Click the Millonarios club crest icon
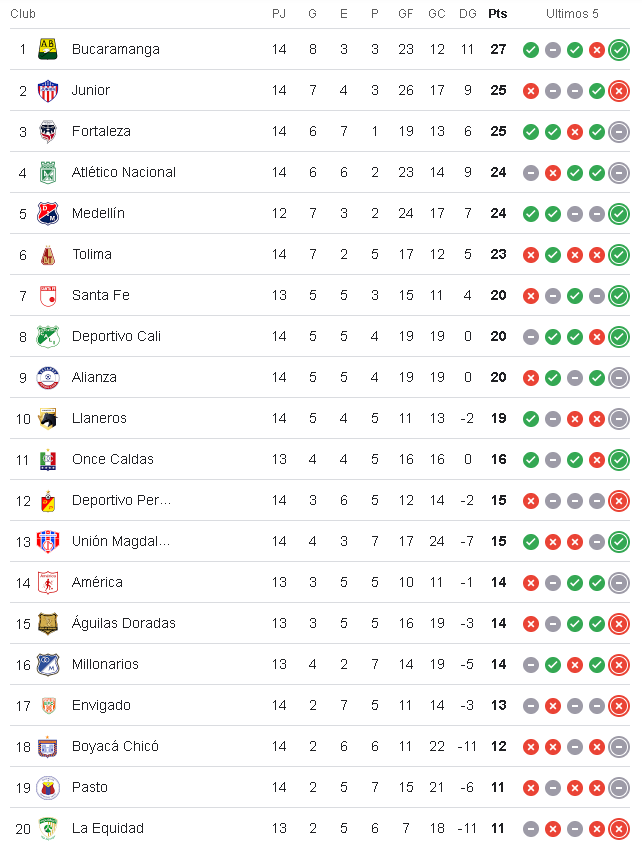Viewport: 642px width, 851px height. [x=48, y=664]
